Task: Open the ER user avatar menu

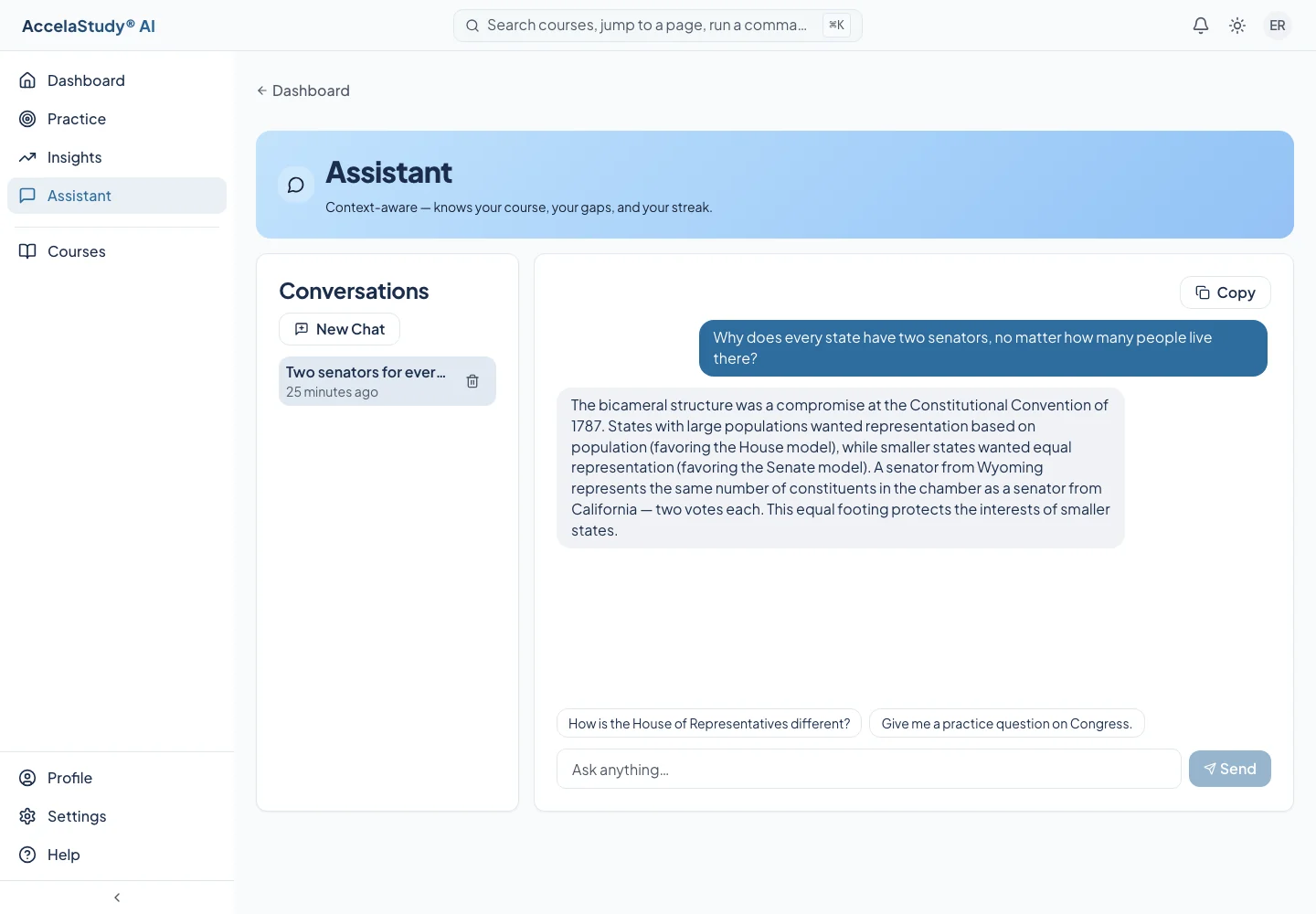Action: click(x=1278, y=26)
